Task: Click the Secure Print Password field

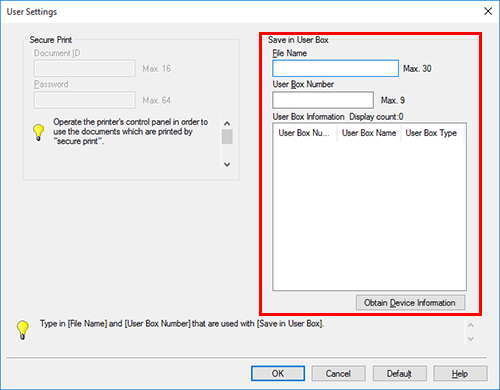Action: [84, 100]
